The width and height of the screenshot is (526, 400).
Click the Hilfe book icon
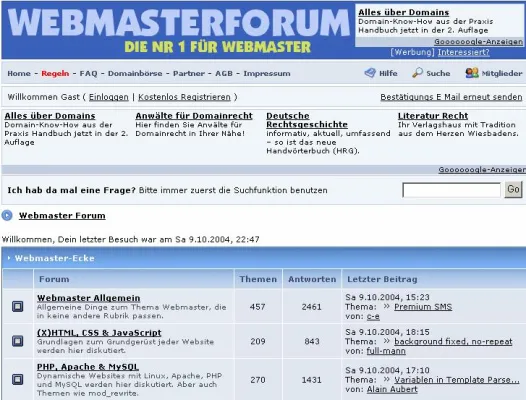tap(370, 73)
